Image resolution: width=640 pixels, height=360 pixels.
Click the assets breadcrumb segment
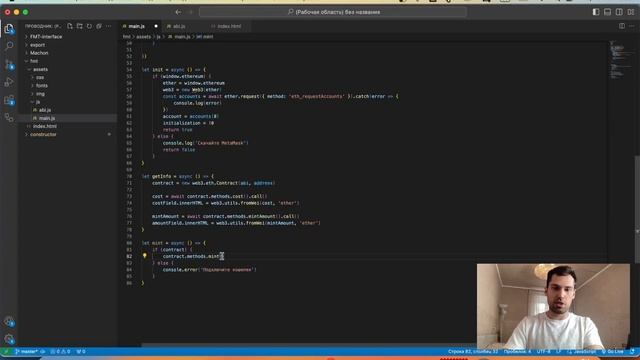(143, 37)
